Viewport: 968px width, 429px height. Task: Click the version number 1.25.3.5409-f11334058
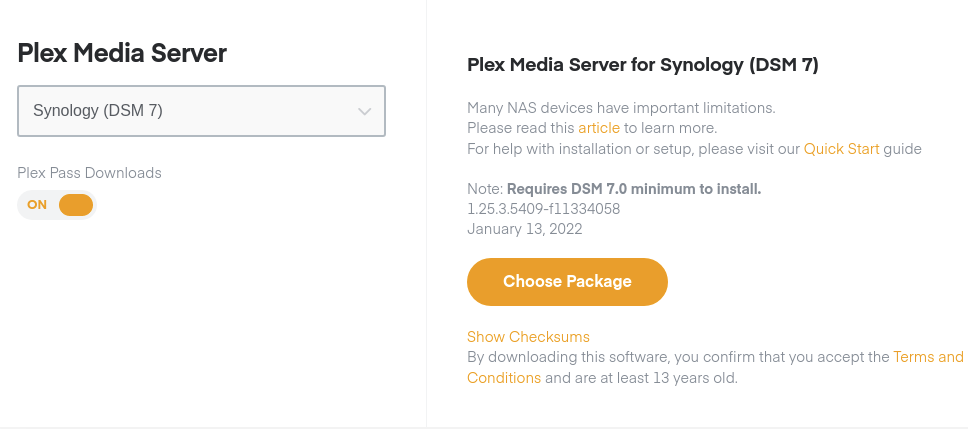coord(543,208)
